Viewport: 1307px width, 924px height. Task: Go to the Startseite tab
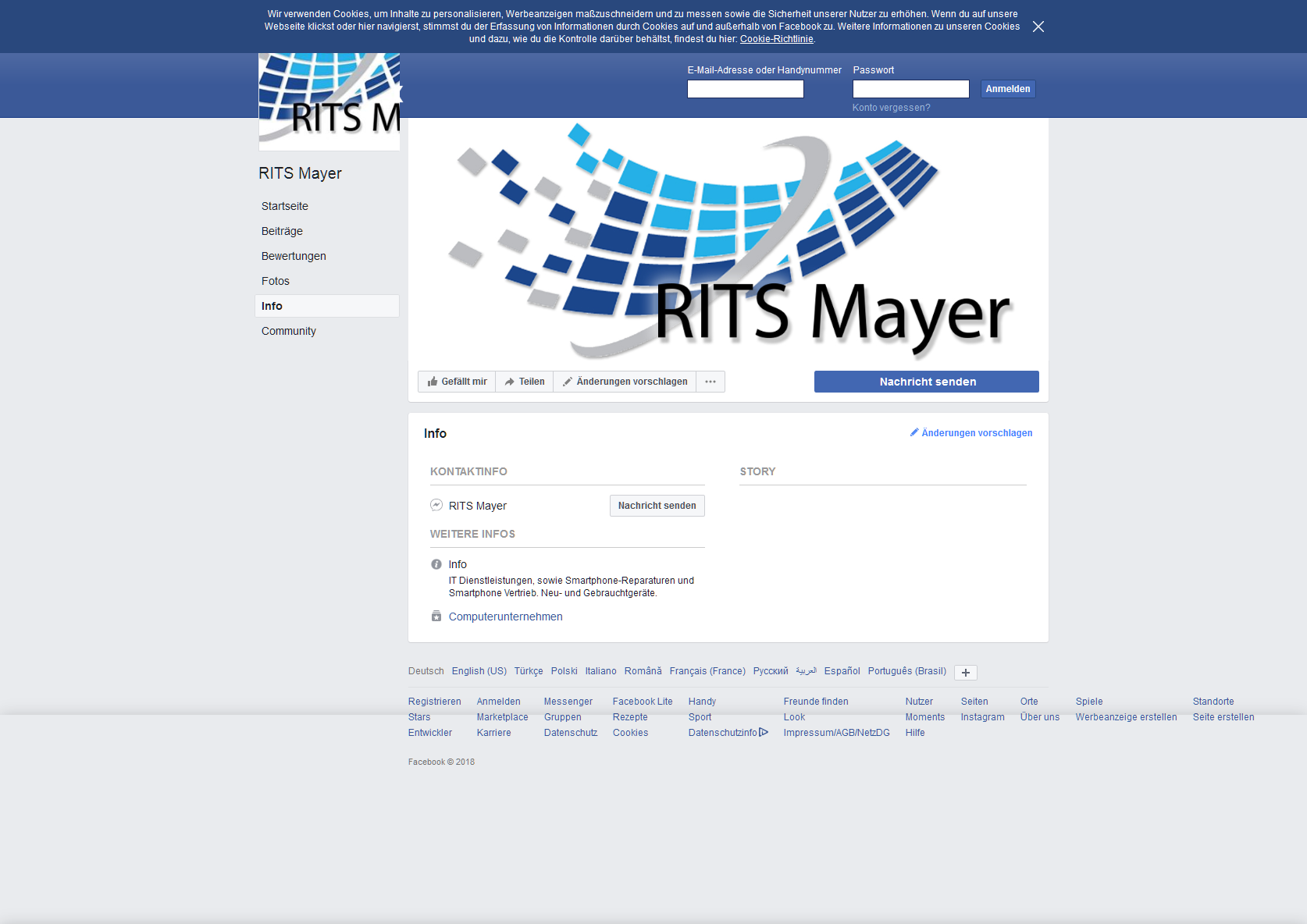[x=284, y=206]
